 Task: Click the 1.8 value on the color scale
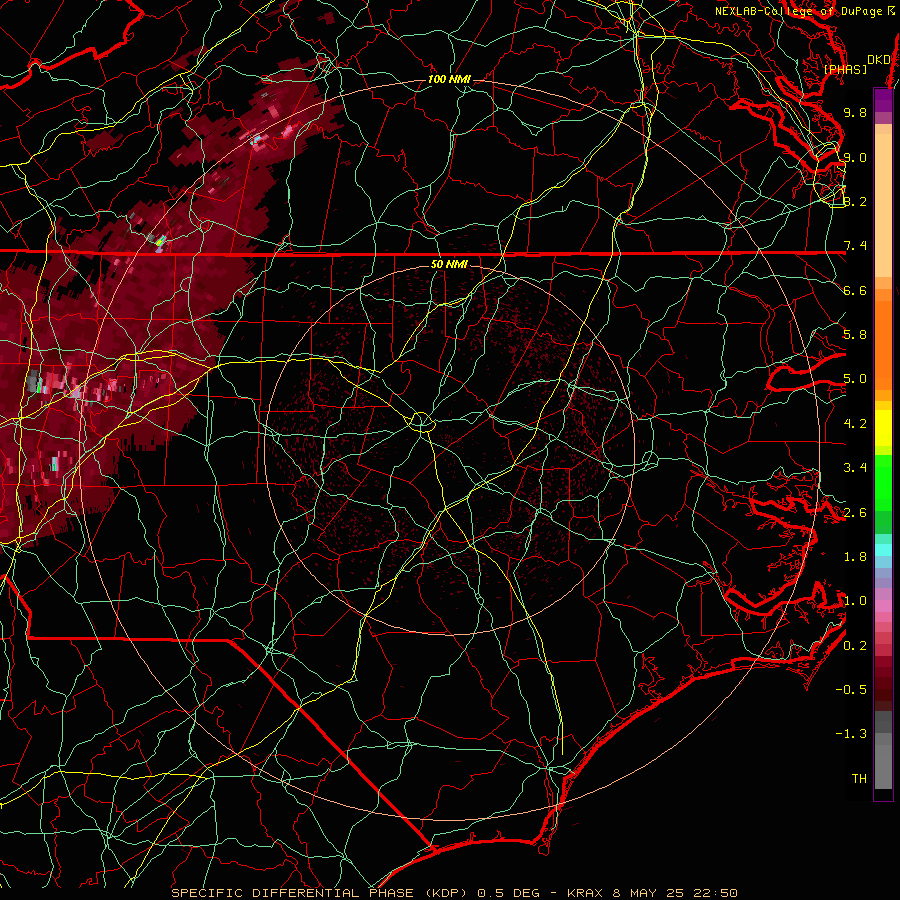pyautogui.click(x=855, y=557)
